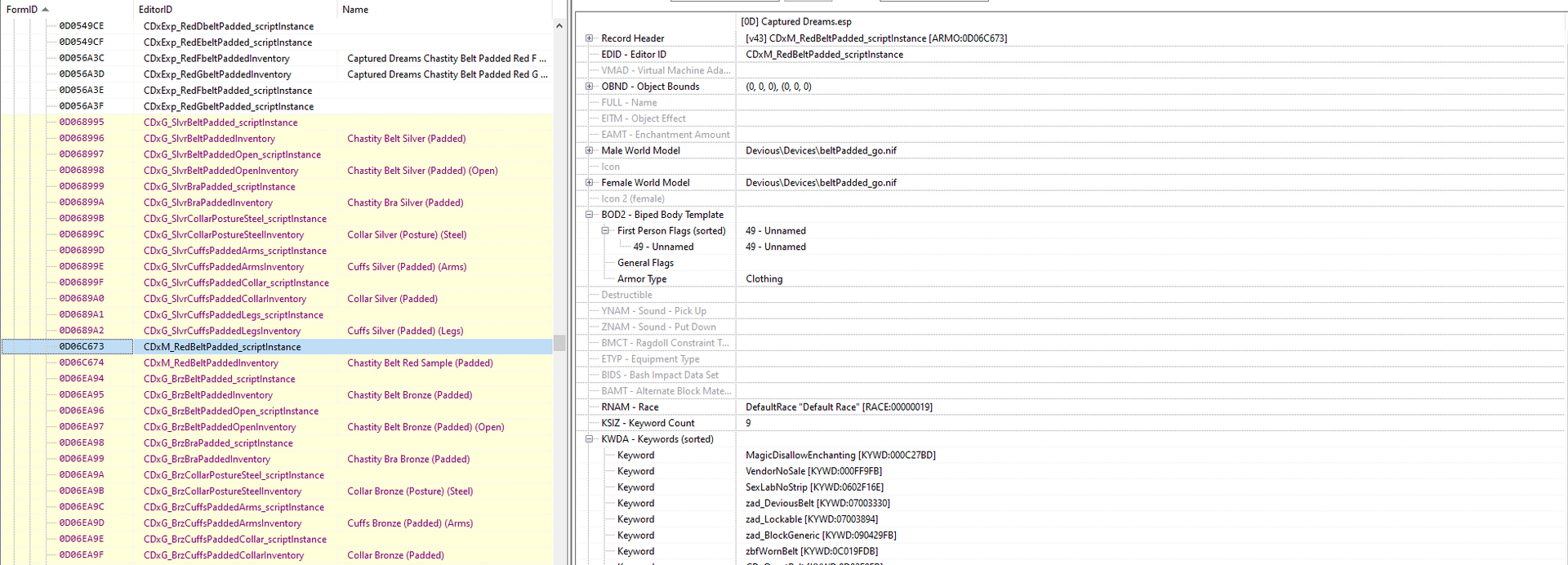The width and height of the screenshot is (1568, 565).
Task: Select CDxG_SlvrBeltPaddedOpen_scriptInstance record
Action: coord(277,154)
